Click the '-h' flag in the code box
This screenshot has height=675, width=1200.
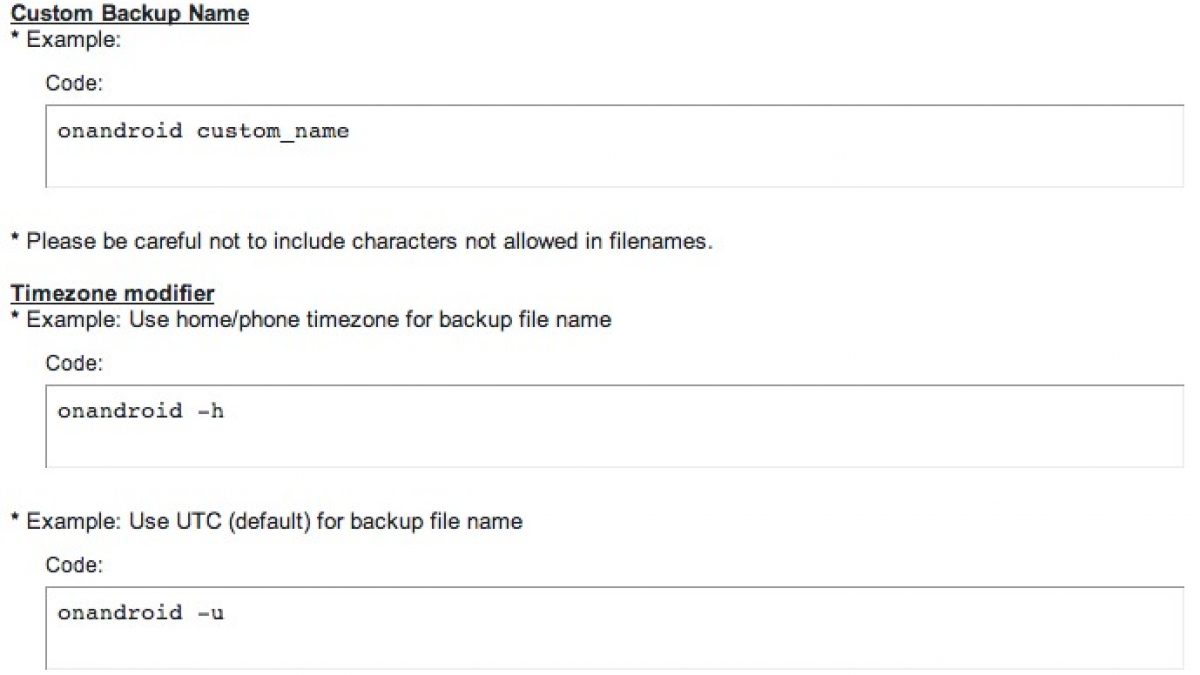(x=210, y=411)
